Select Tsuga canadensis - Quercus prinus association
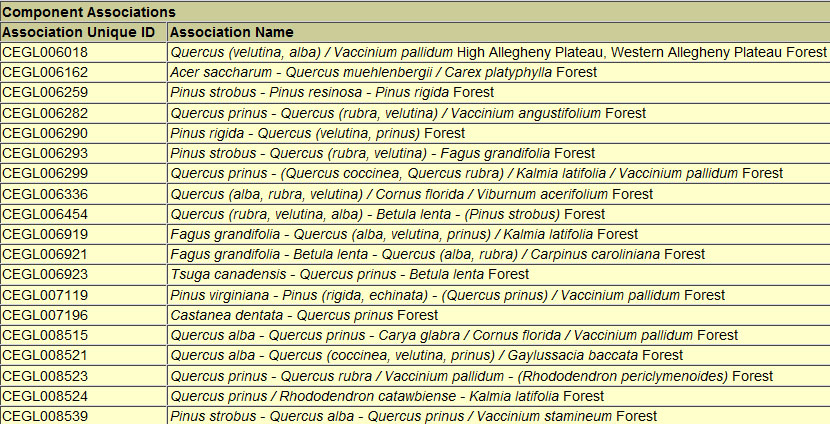Screen dimensions: 830x424 point(349,274)
